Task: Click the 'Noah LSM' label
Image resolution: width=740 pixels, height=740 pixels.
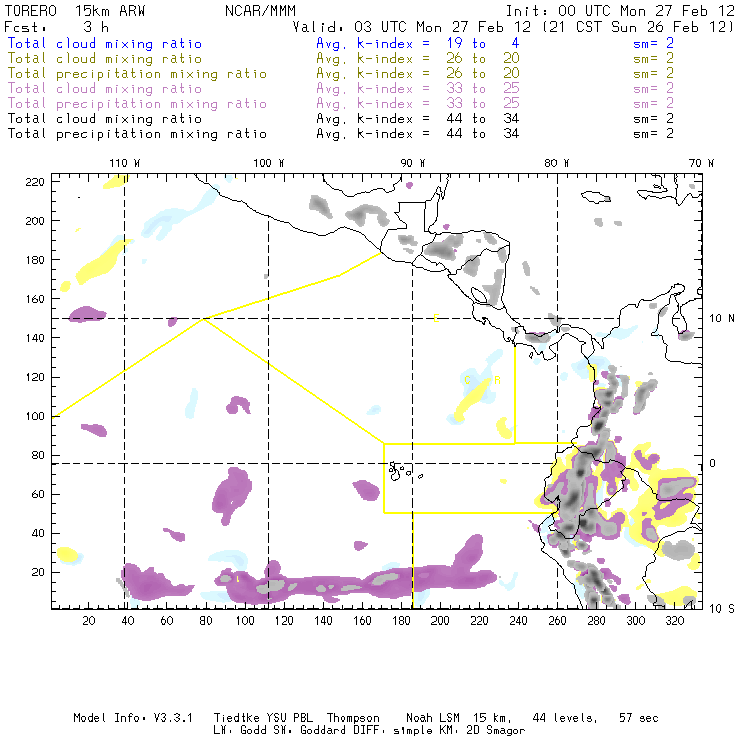Action: [x=433, y=718]
